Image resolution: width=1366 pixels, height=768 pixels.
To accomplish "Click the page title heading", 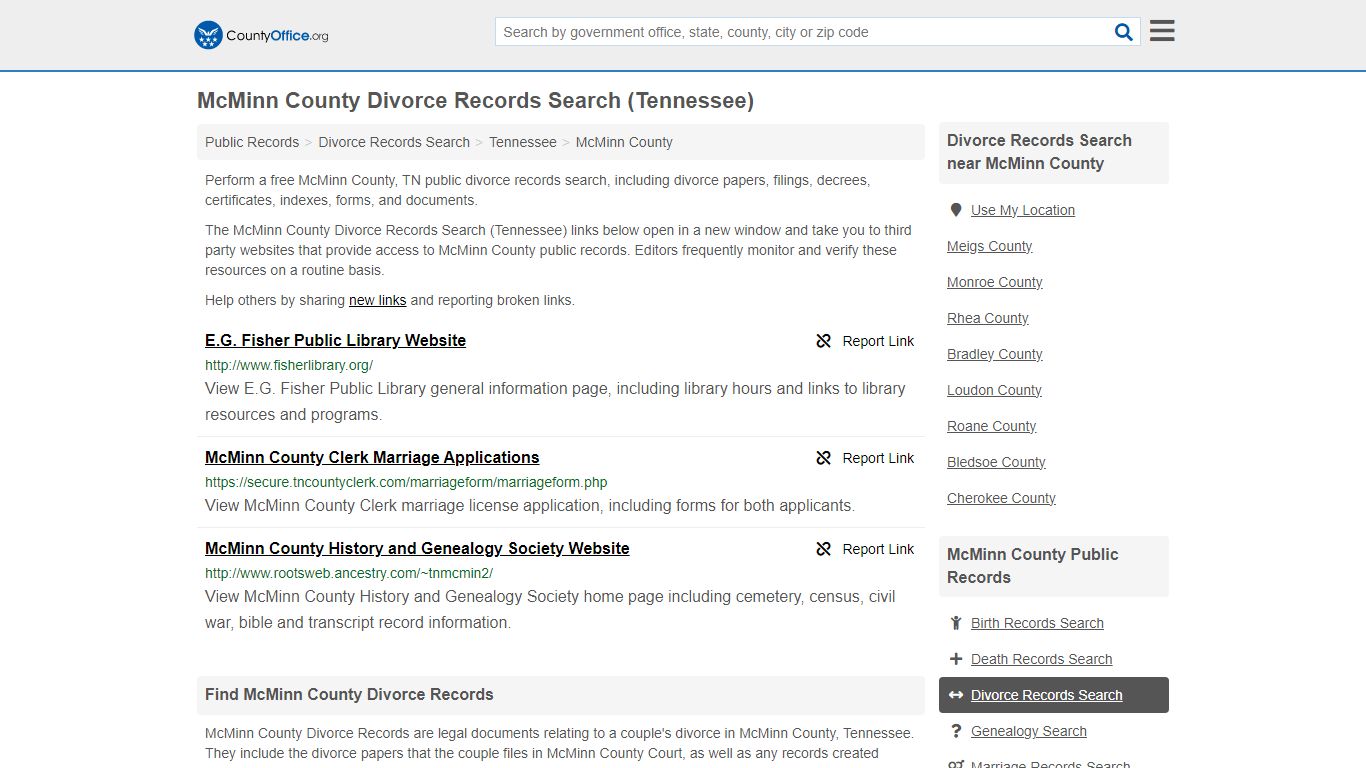I will (x=476, y=101).
